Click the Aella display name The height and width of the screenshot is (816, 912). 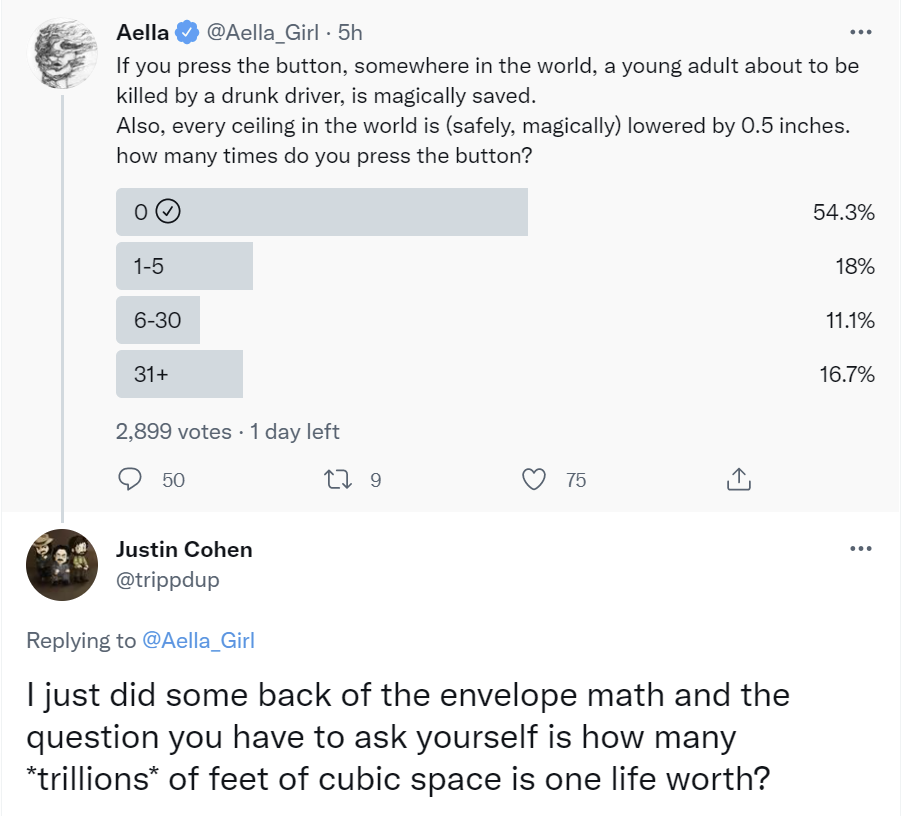(143, 33)
